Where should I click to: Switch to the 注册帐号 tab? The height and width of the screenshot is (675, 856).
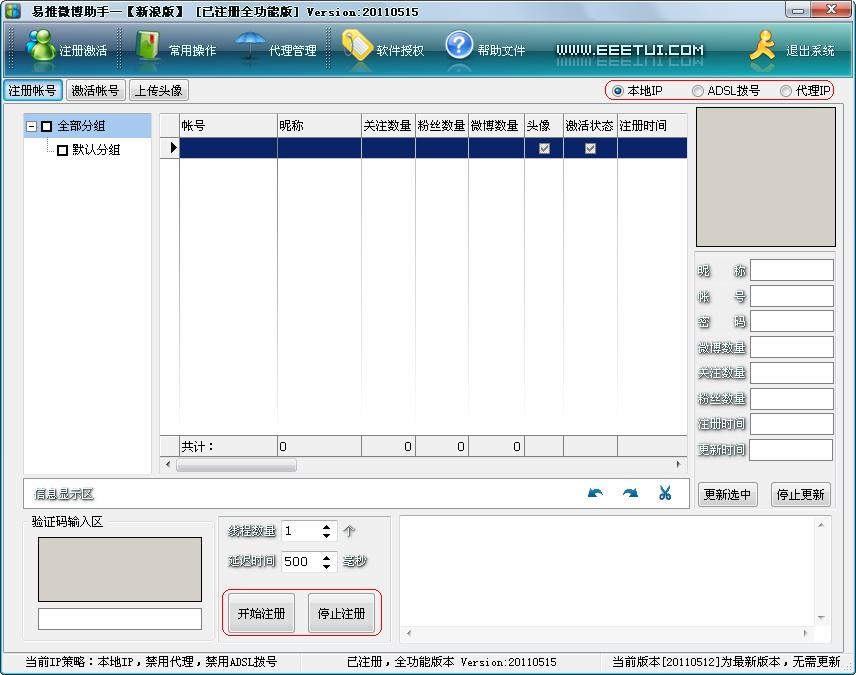[x=33, y=90]
